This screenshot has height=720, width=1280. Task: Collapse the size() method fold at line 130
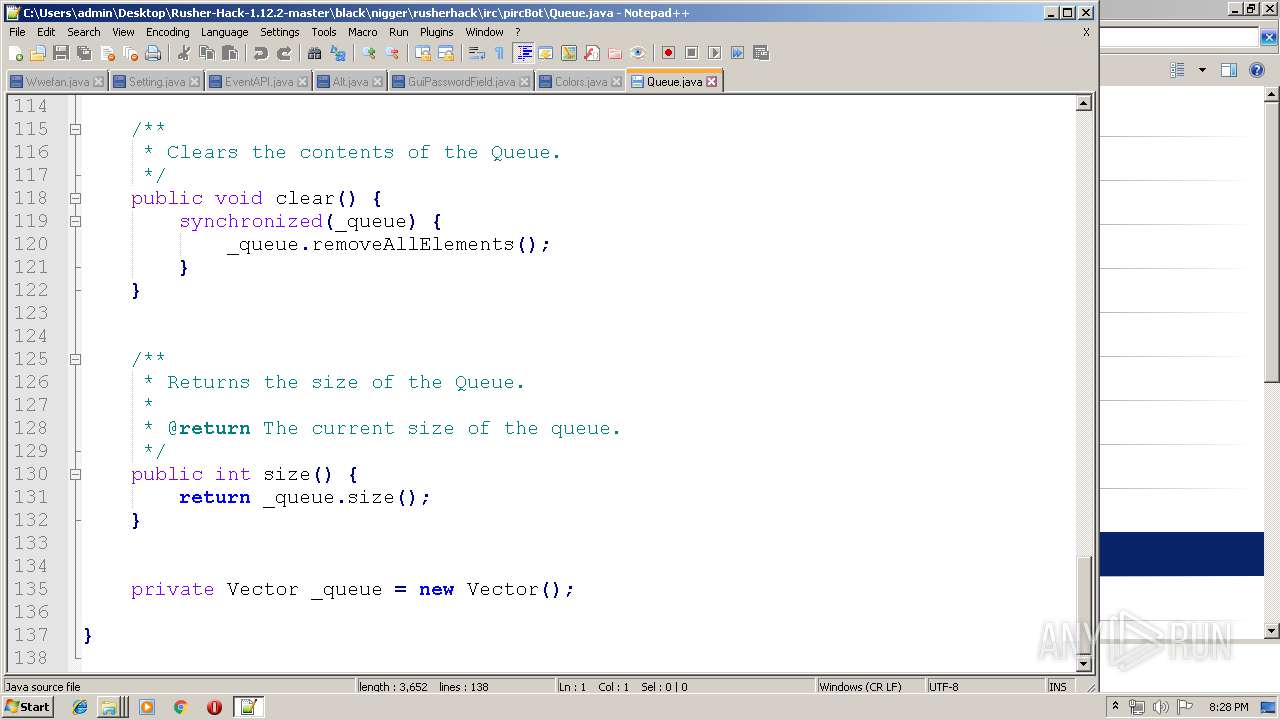pos(75,474)
